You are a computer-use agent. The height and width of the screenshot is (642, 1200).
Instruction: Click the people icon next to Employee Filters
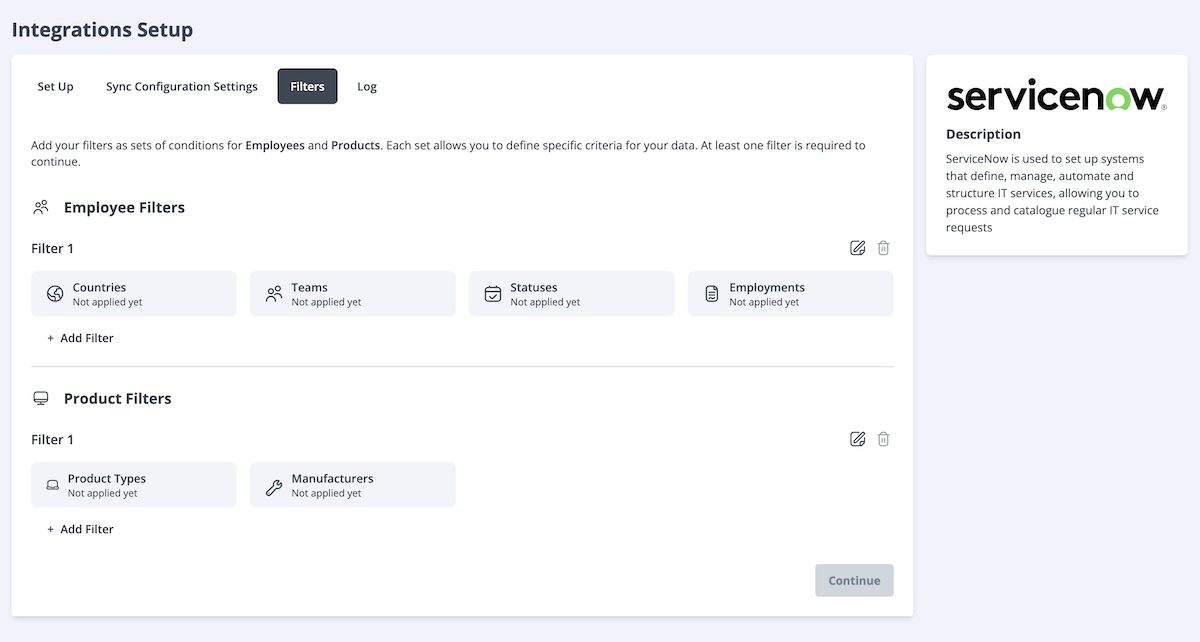pos(40,207)
